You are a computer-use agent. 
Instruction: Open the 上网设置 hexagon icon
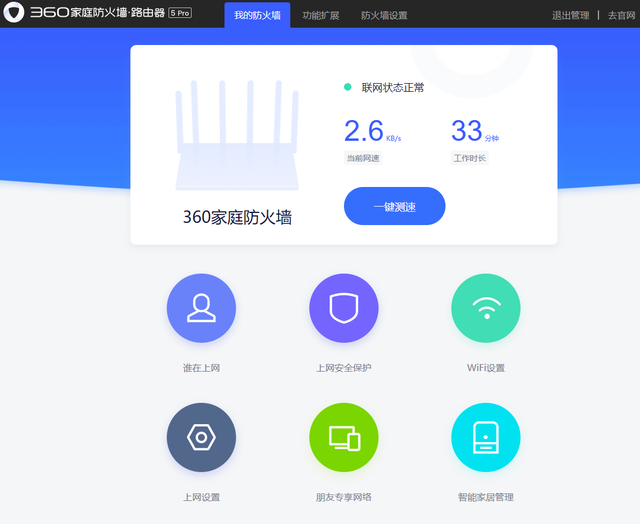click(201, 437)
